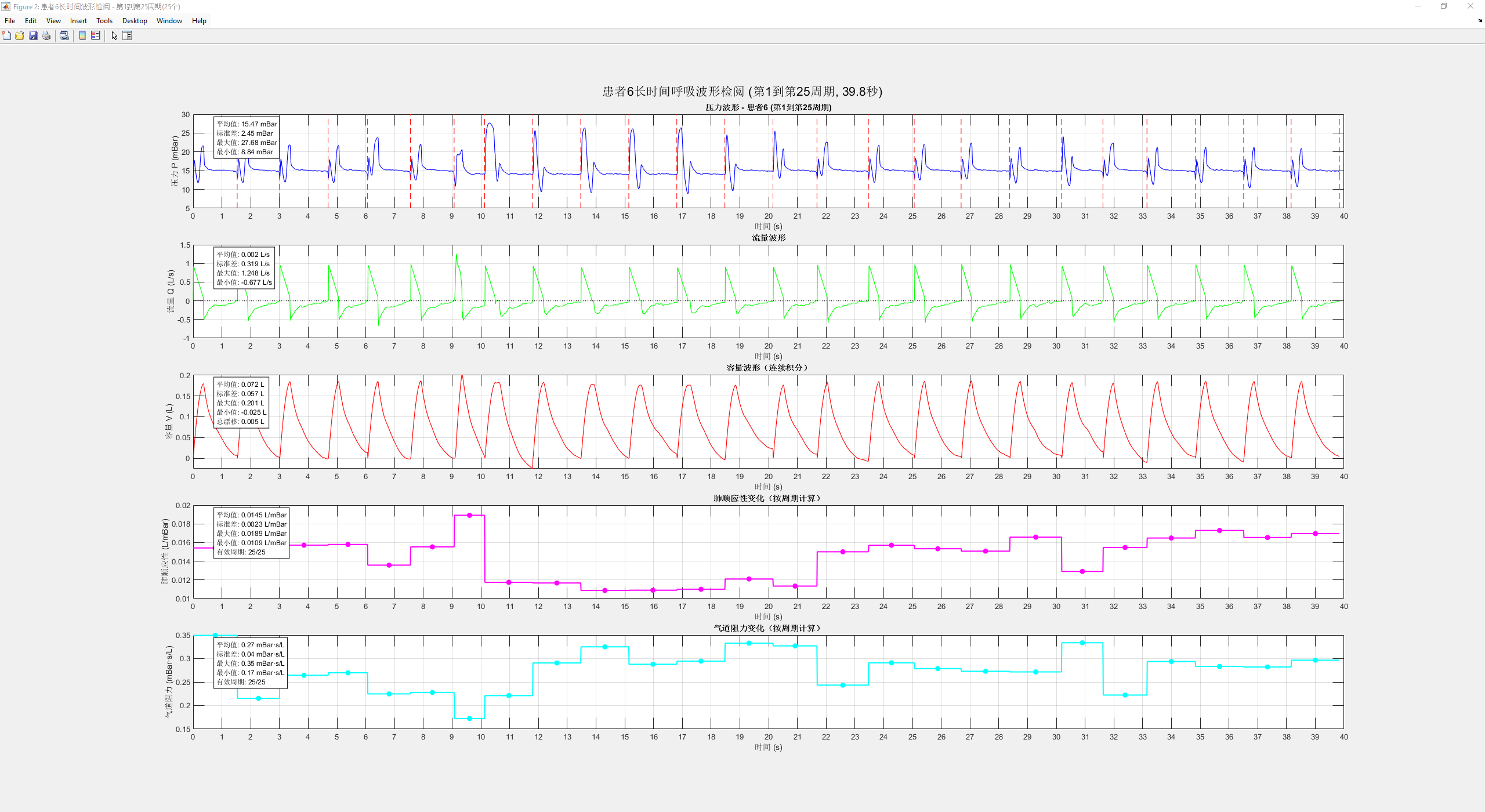Click the highest green flow spike near 9.1 s
This screenshot has width=1485, height=812.
point(456,255)
